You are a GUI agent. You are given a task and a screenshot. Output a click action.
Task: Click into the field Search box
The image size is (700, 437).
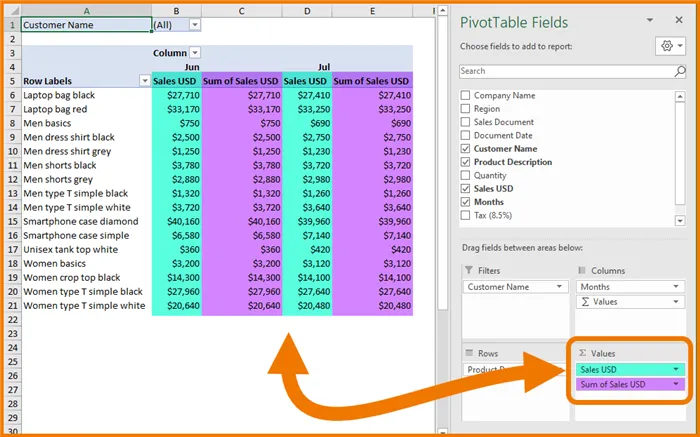(565, 71)
